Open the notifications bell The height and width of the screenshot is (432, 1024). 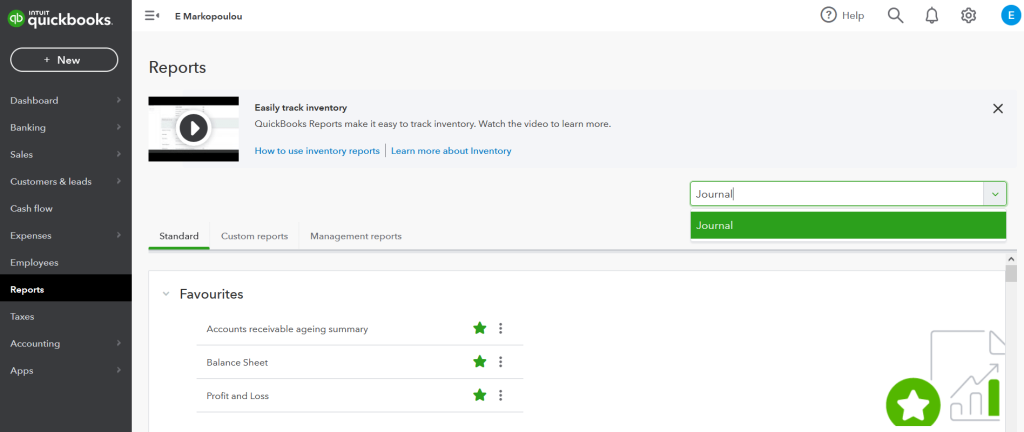[932, 16]
